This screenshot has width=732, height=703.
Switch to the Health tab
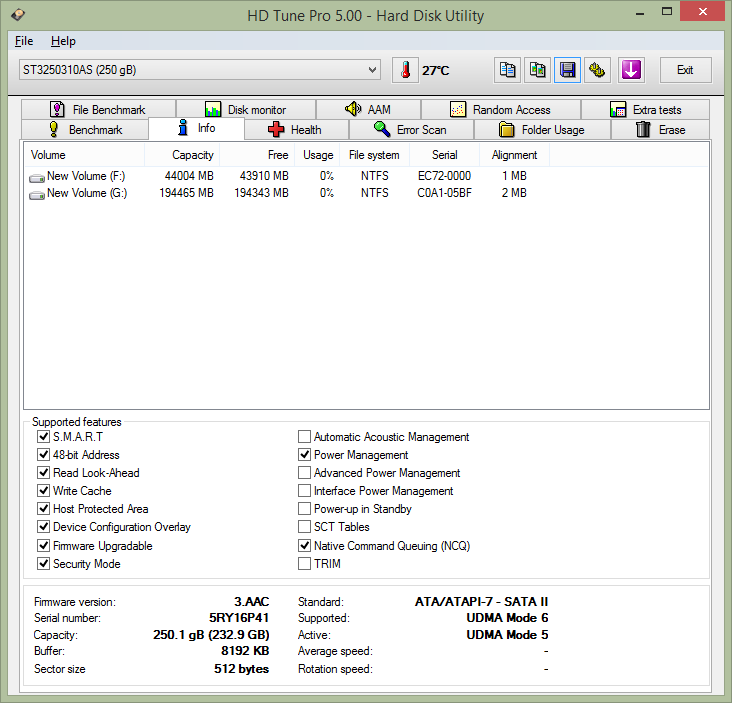(x=296, y=129)
